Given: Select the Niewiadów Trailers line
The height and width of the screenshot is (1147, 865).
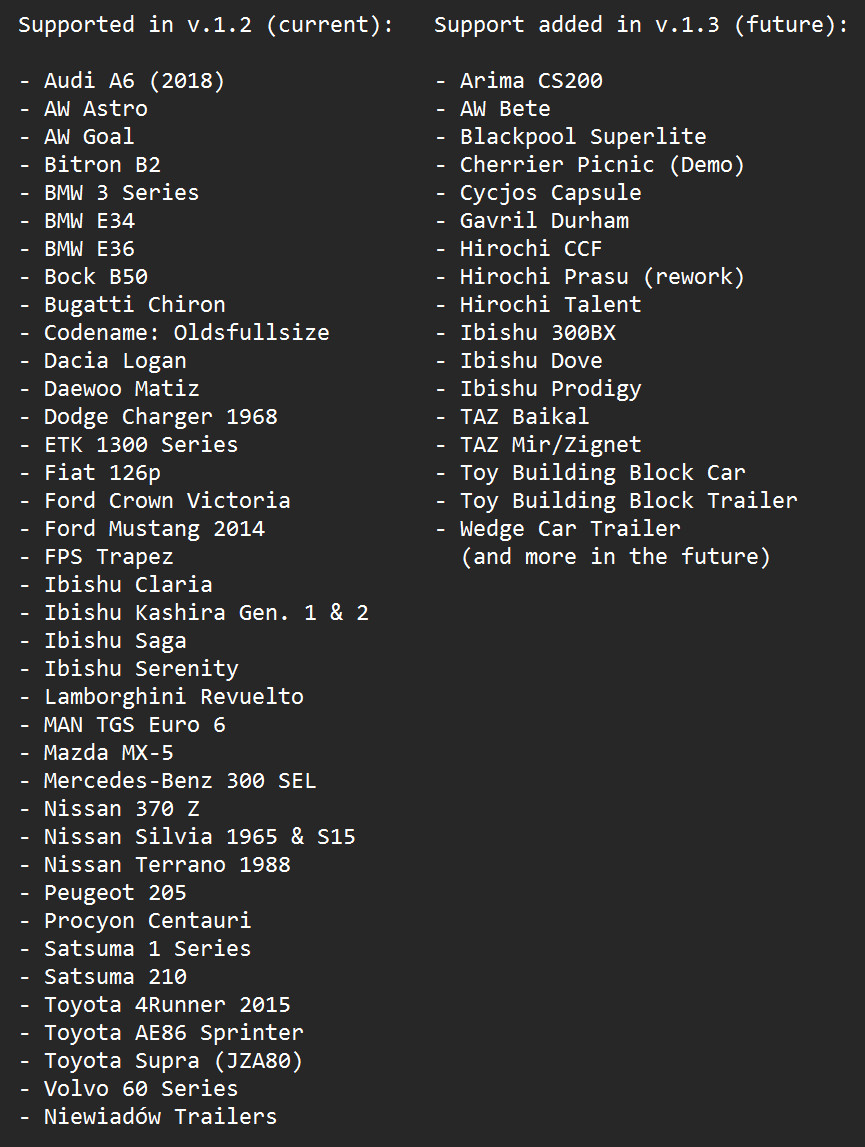Looking at the screenshot, I should tap(160, 1116).
